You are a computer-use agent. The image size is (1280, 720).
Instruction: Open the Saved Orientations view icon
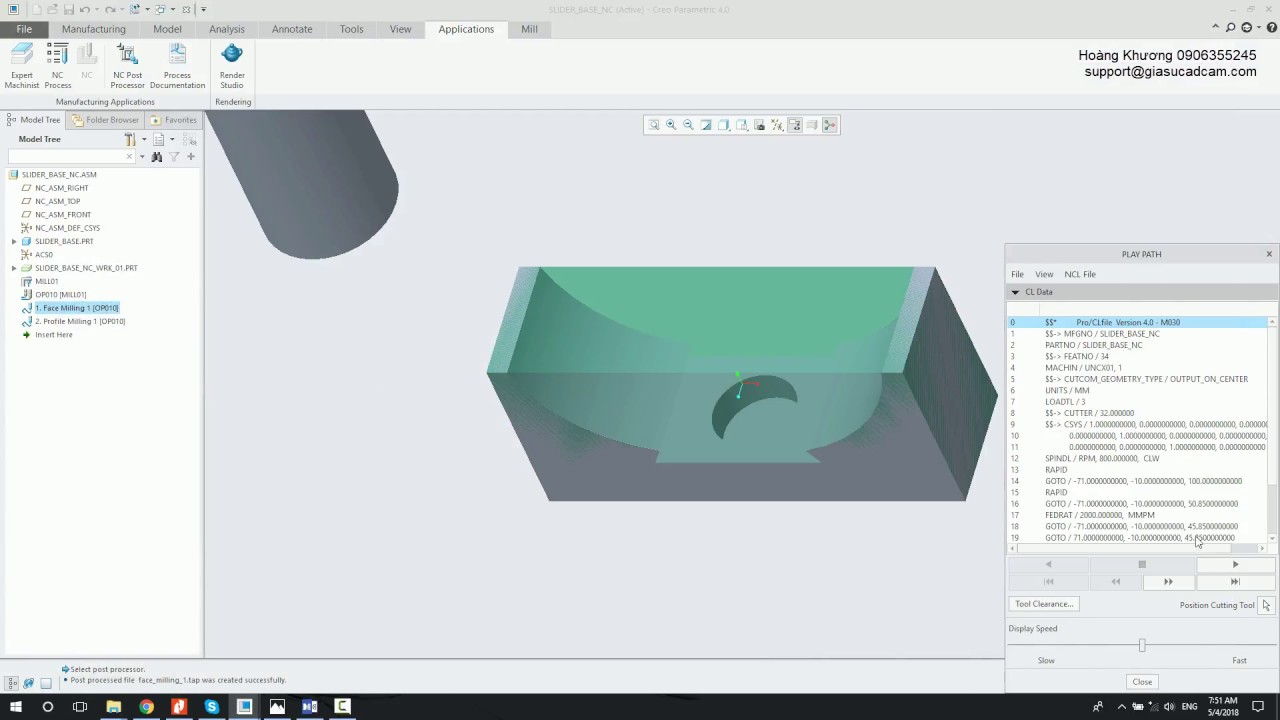742,125
